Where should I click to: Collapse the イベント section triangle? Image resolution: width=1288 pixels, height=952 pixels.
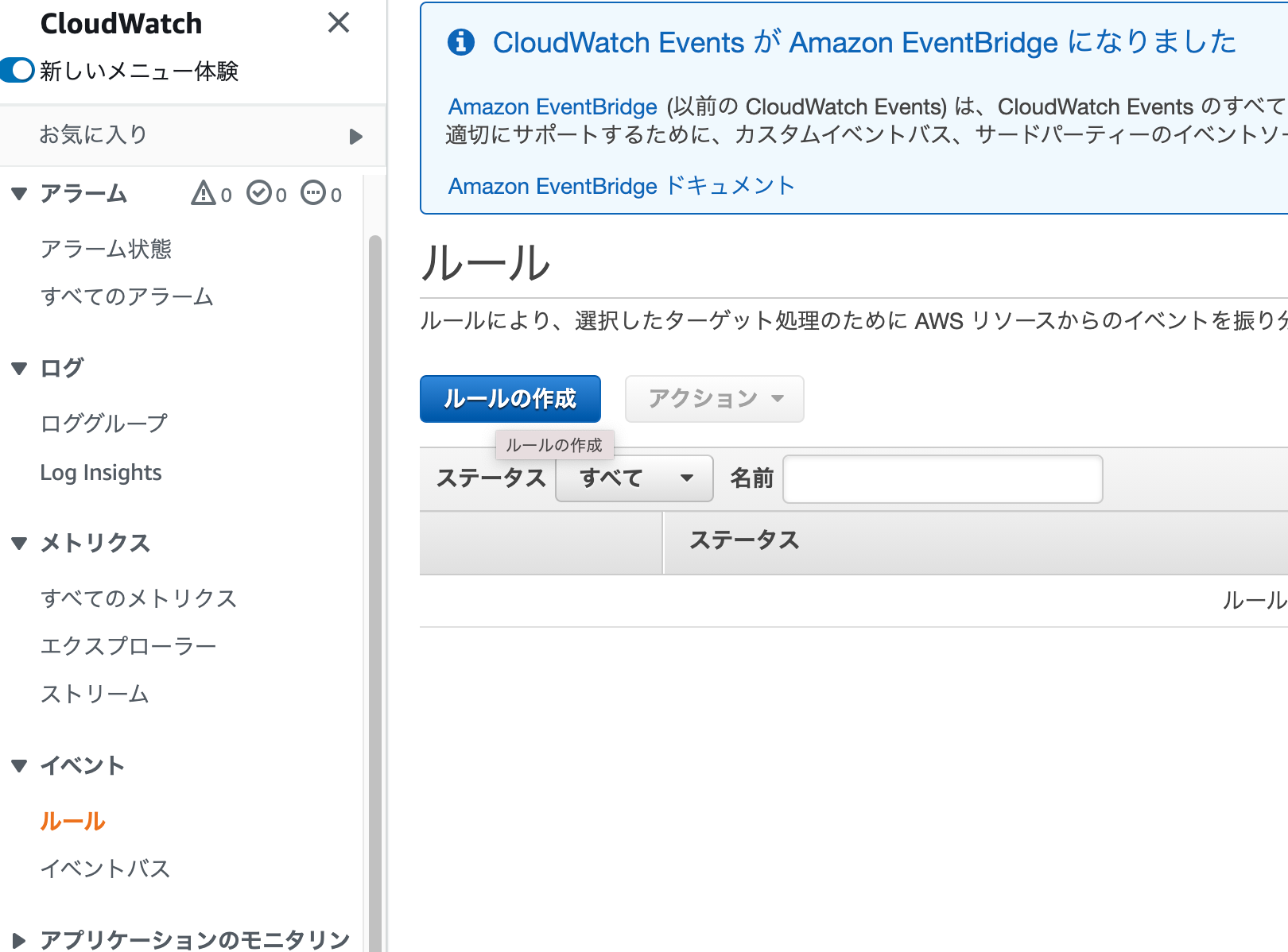pyautogui.click(x=20, y=765)
